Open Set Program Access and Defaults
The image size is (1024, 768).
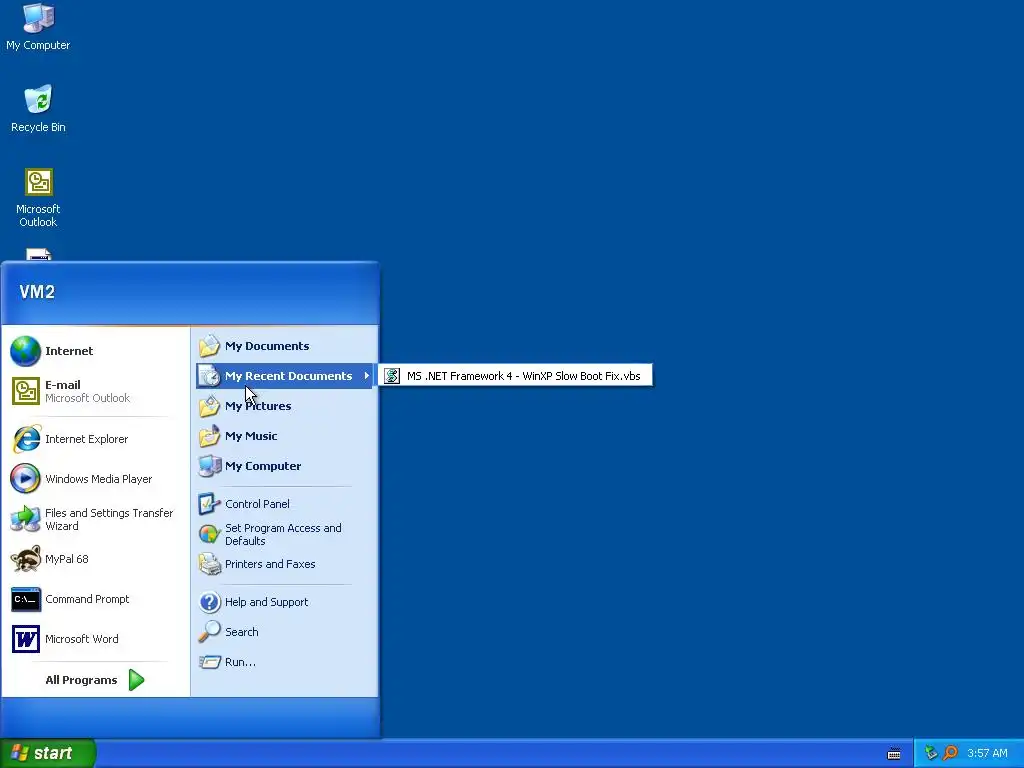tap(284, 534)
